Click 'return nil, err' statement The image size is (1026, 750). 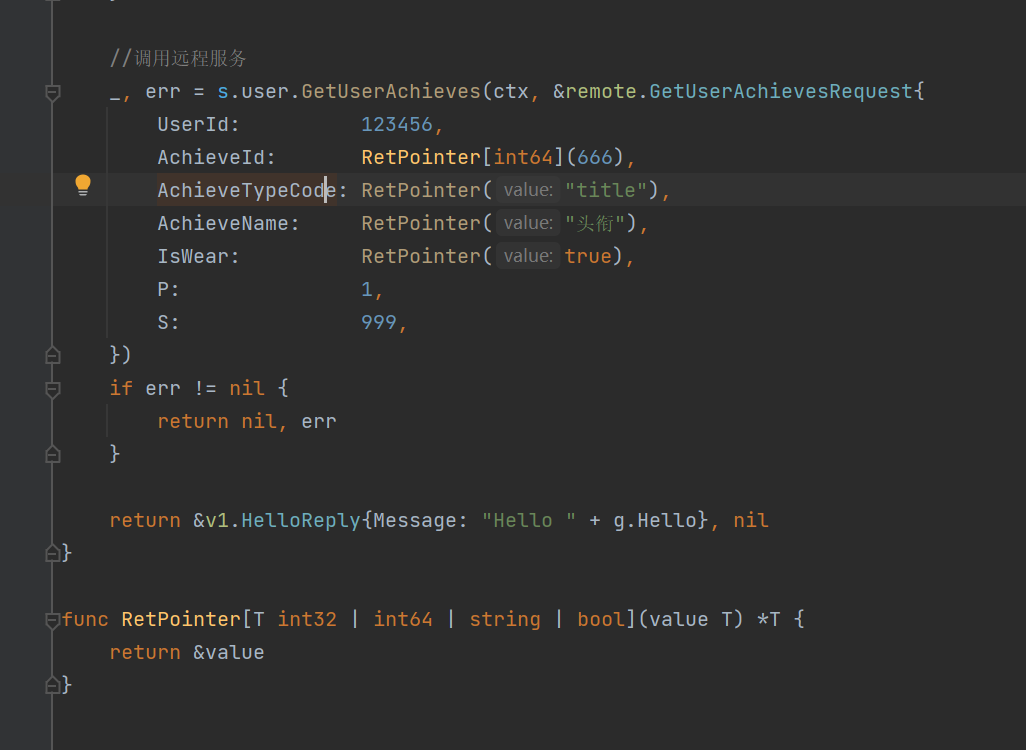pos(247,421)
